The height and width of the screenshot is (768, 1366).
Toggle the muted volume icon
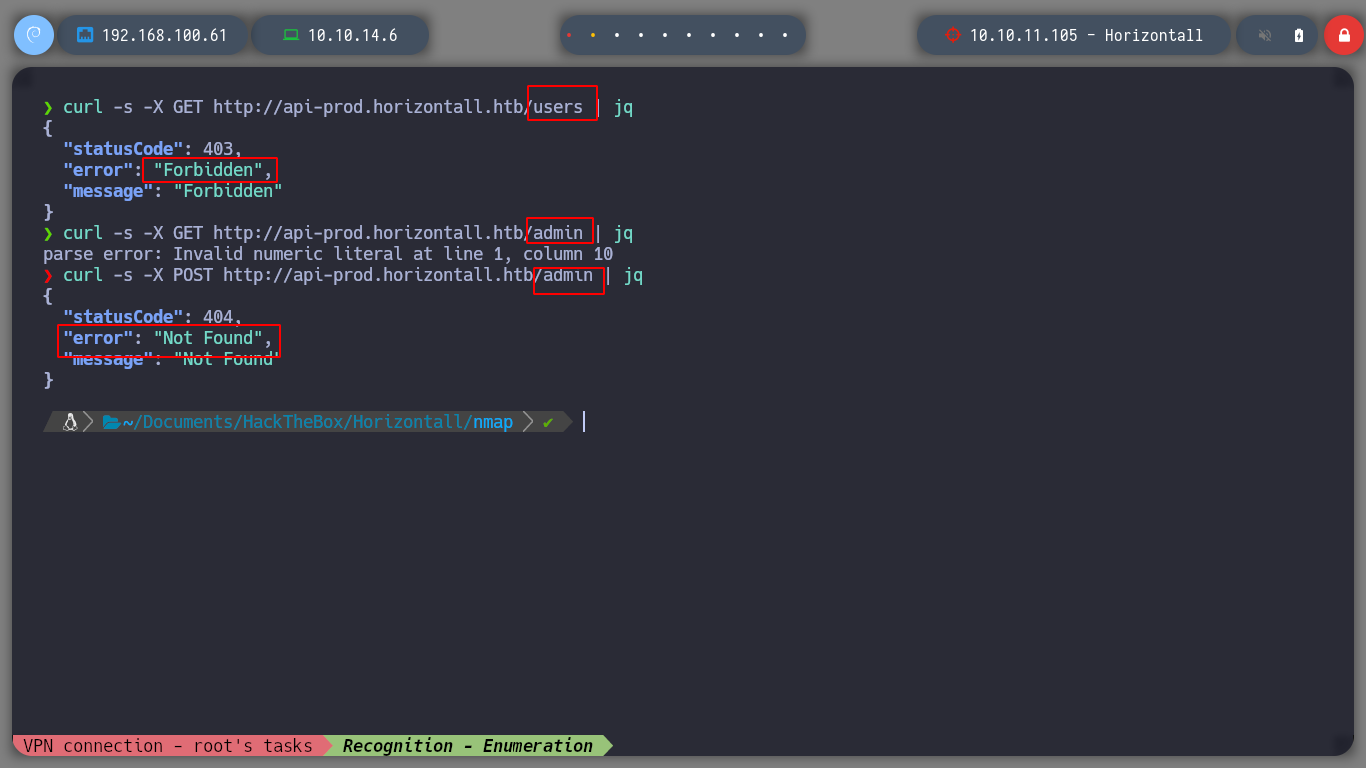[x=1265, y=35]
